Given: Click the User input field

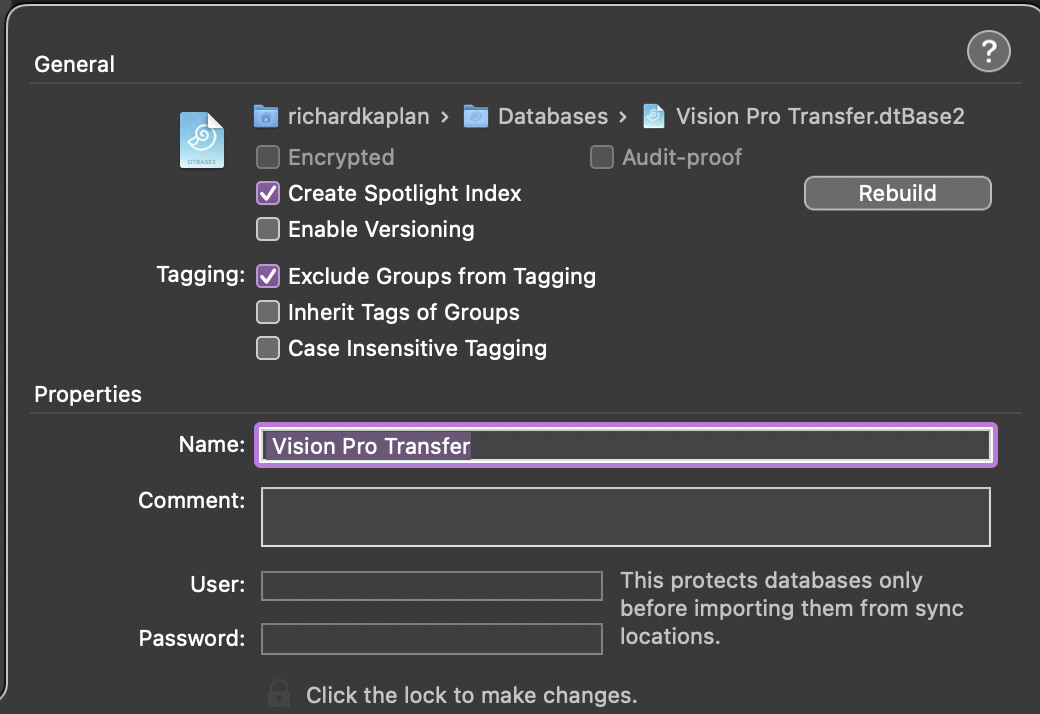Looking at the screenshot, I should tap(432, 586).
